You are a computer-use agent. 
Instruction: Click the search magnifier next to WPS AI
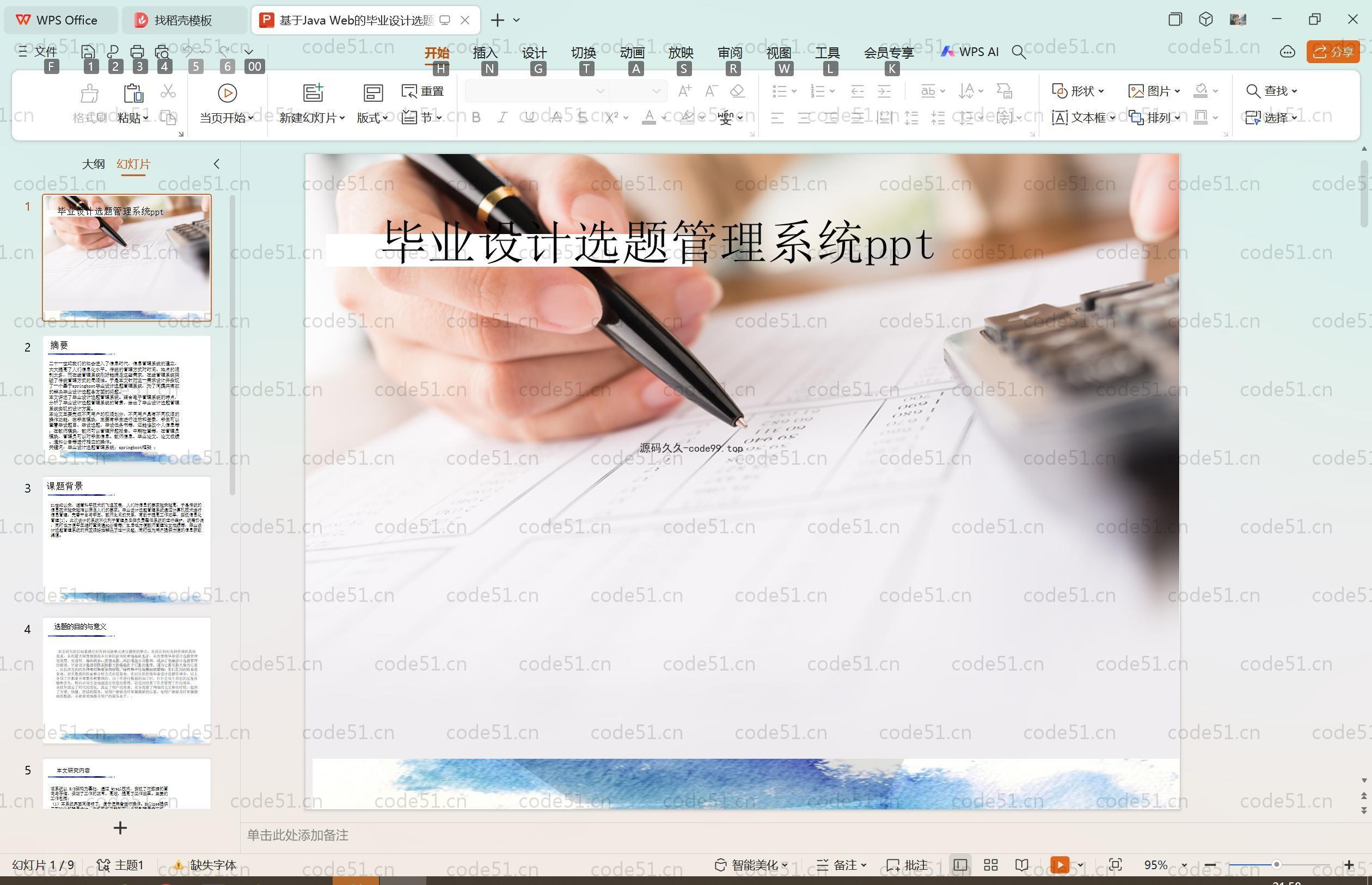pyautogui.click(x=1019, y=52)
